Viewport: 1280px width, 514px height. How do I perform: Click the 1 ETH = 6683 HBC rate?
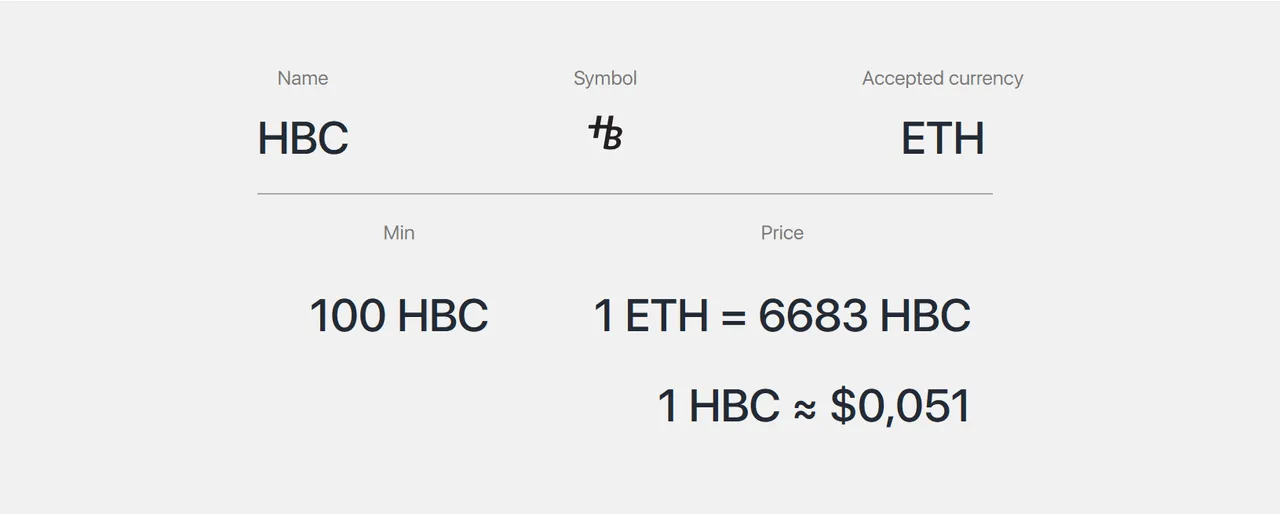(782, 316)
